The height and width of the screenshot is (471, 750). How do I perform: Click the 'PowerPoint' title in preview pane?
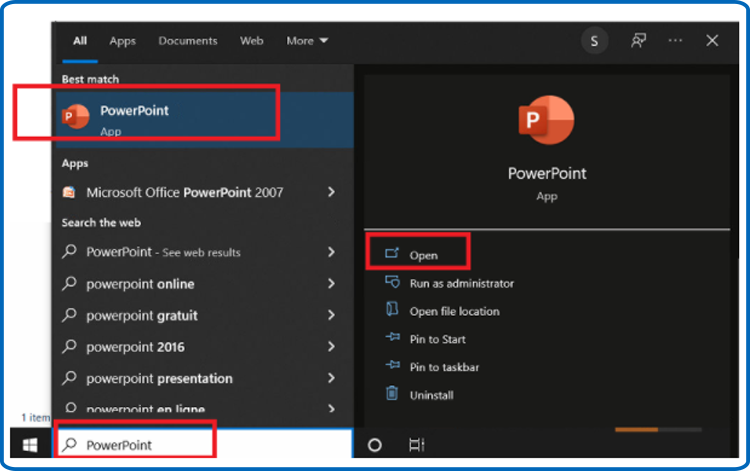coord(547,173)
